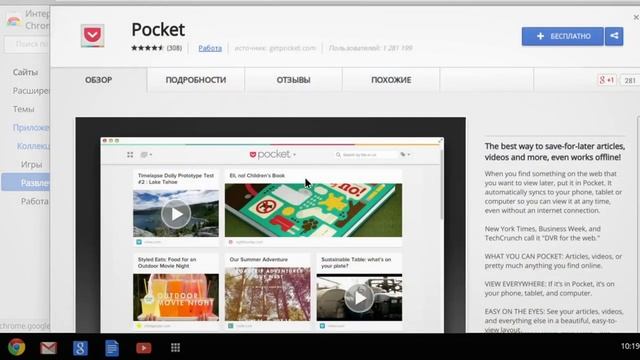Click the headline 'The best way to save-for-later'

(x=555, y=151)
